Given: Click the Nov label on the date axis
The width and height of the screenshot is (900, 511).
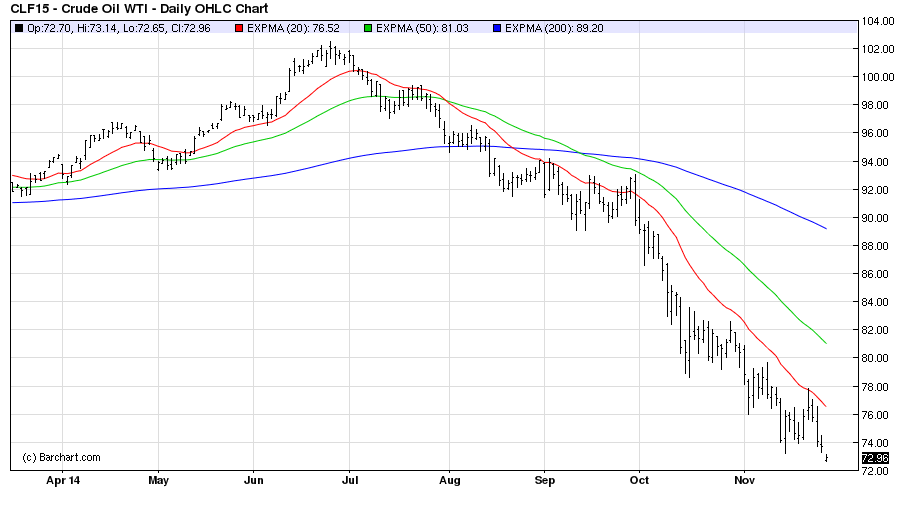Looking at the screenshot, I should (x=744, y=480).
